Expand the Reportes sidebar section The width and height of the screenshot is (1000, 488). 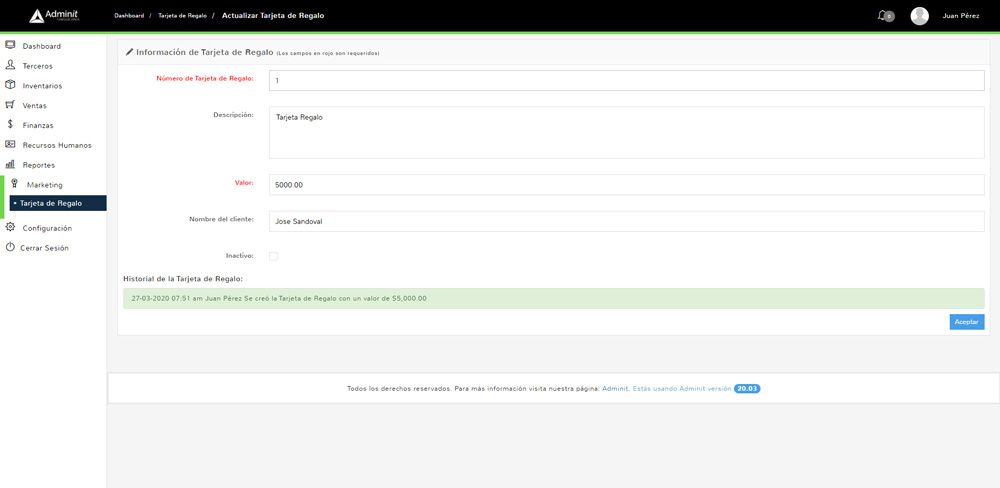coord(39,165)
